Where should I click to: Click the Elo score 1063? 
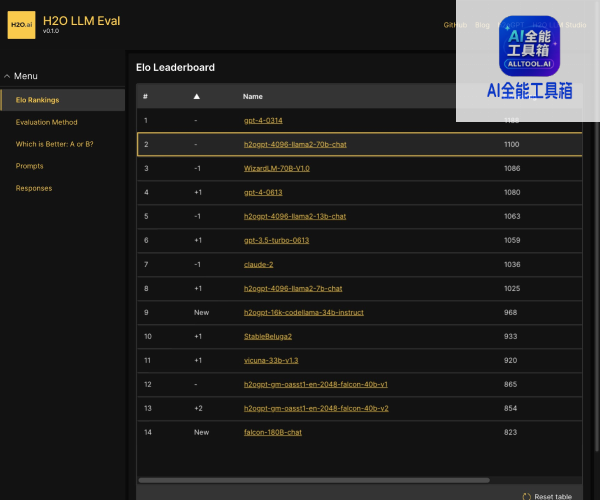[512, 217]
